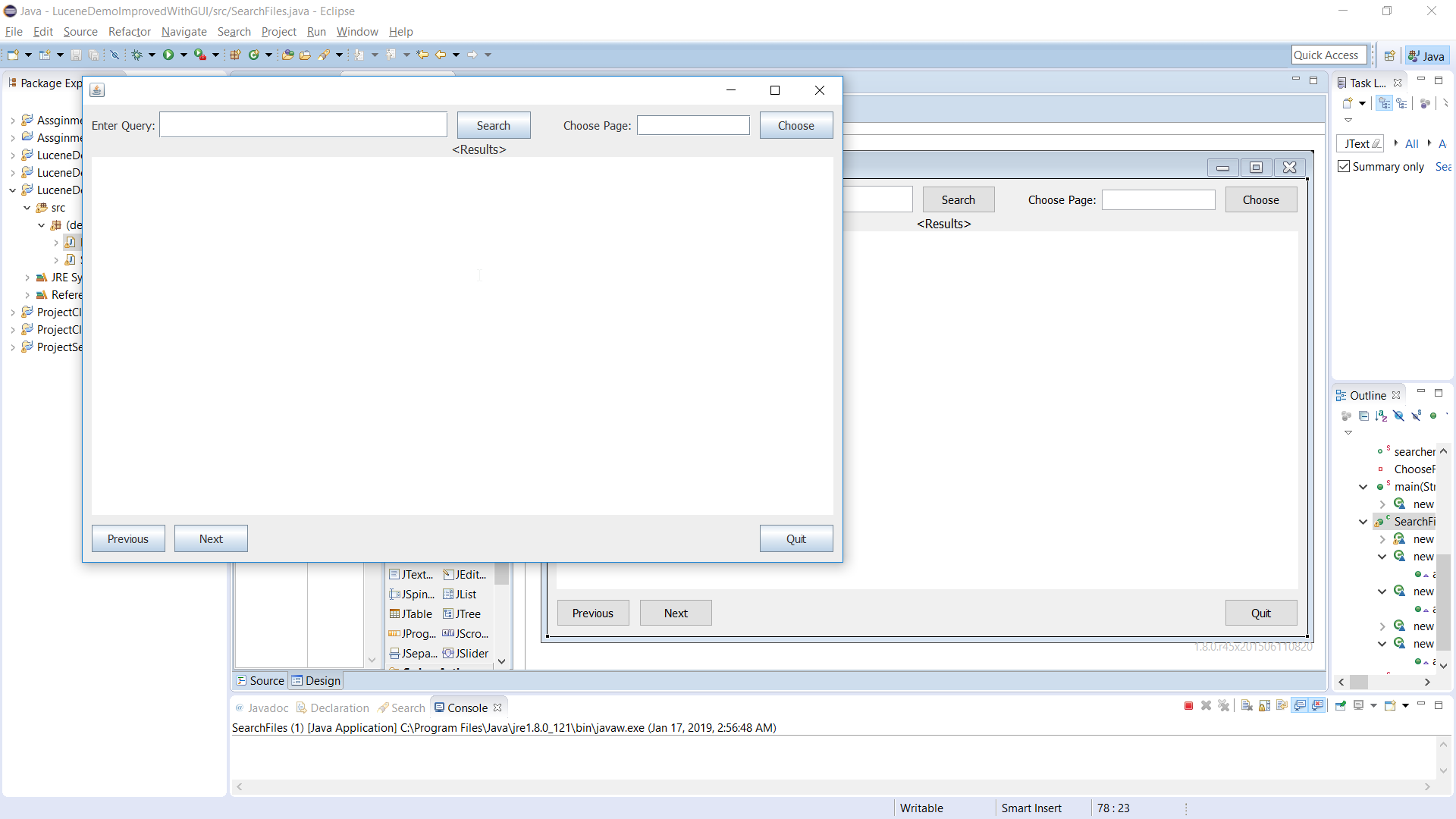Open the Run dropdown arrow
The width and height of the screenshot is (1456, 819).
[x=184, y=54]
